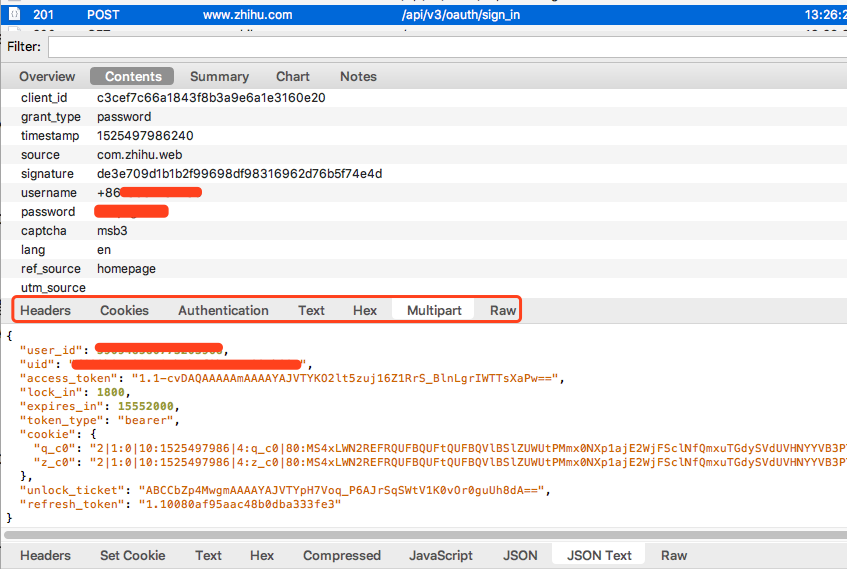Screen dimensions: 847x569
Task: Open response Set Cookie tab
Action: [132, 555]
